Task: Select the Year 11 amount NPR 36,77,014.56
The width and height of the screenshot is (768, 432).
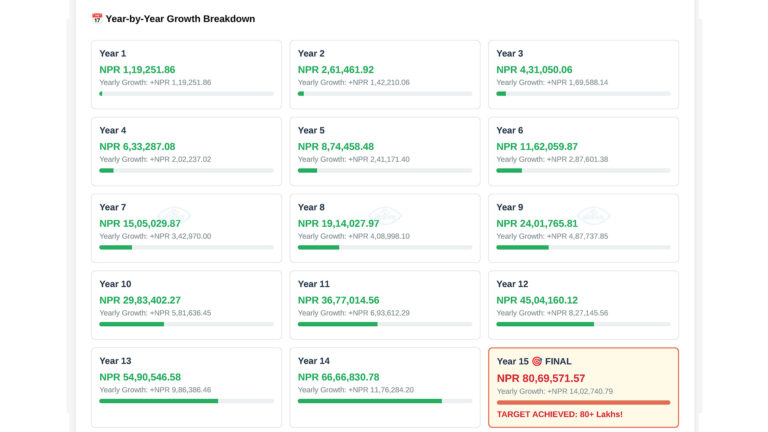Action: click(338, 300)
